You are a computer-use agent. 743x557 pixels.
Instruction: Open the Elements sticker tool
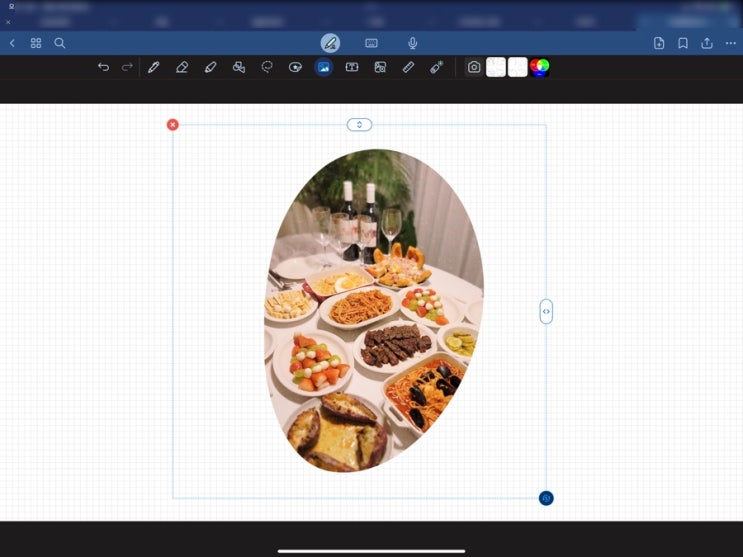click(x=295, y=67)
